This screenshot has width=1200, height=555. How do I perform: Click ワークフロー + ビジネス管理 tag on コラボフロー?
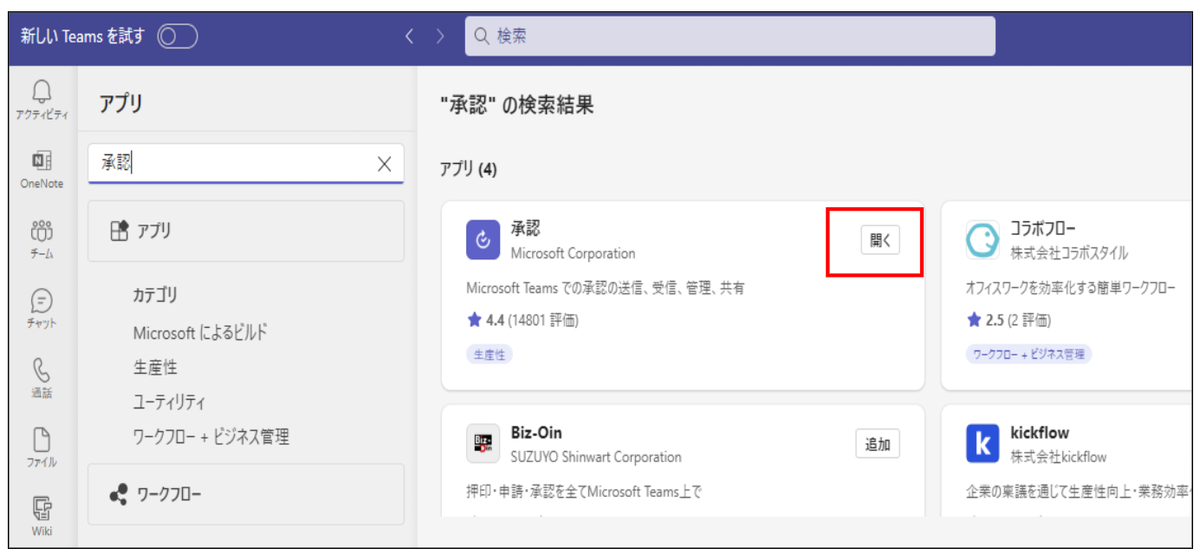pos(1029,354)
